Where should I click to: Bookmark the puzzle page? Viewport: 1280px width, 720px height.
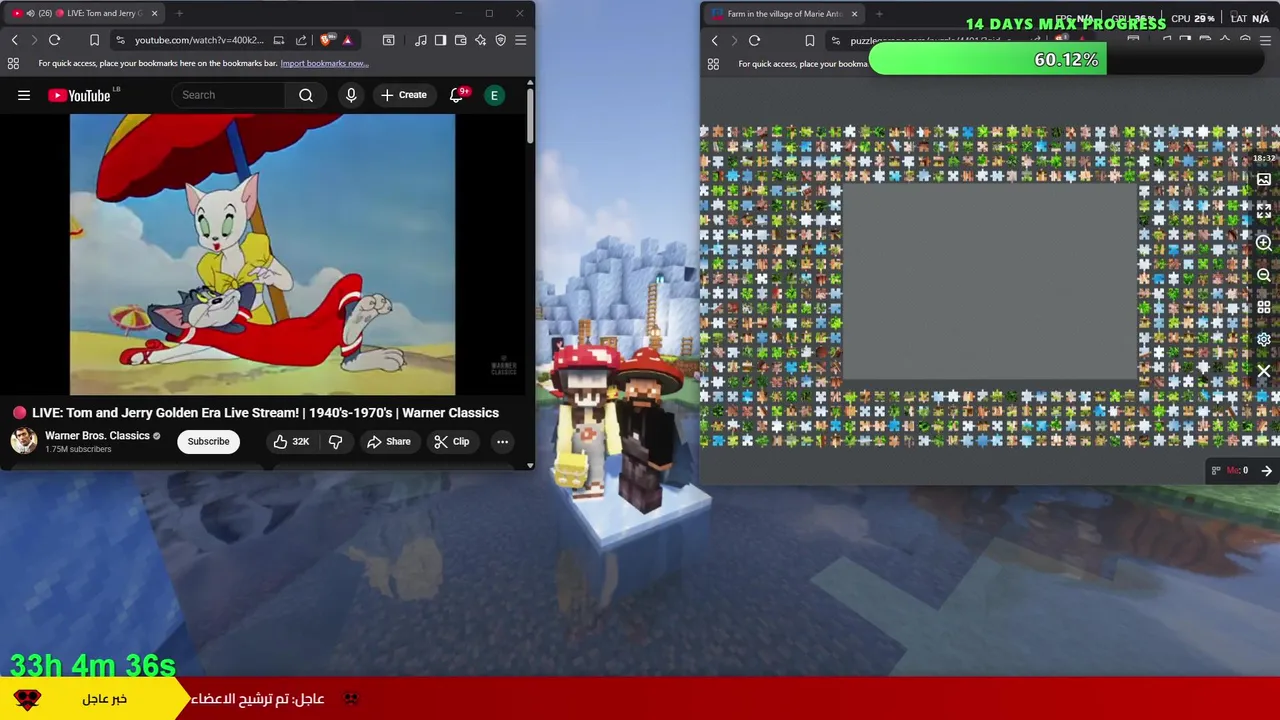[x=809, y=40]
